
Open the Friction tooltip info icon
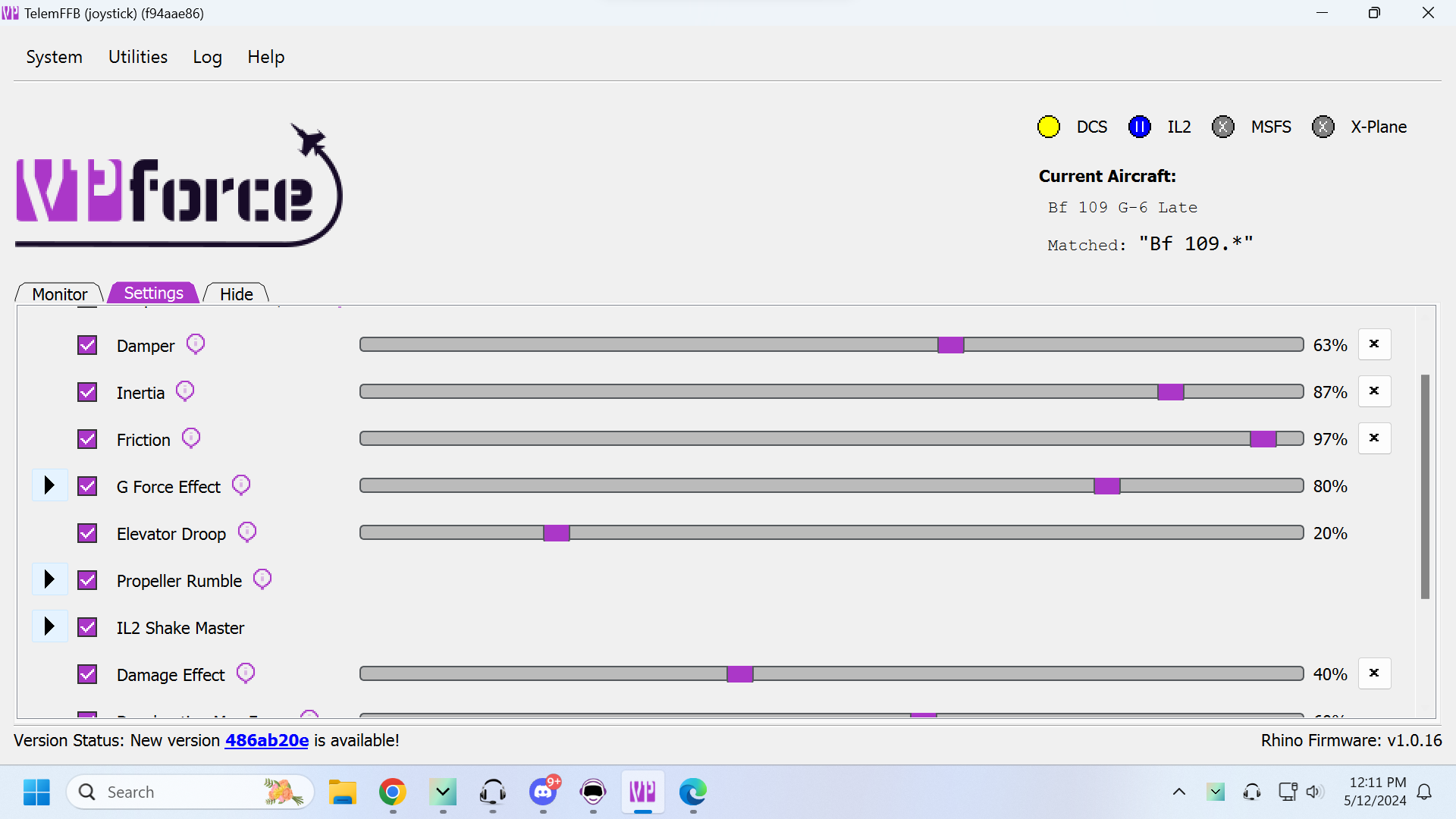191,438
